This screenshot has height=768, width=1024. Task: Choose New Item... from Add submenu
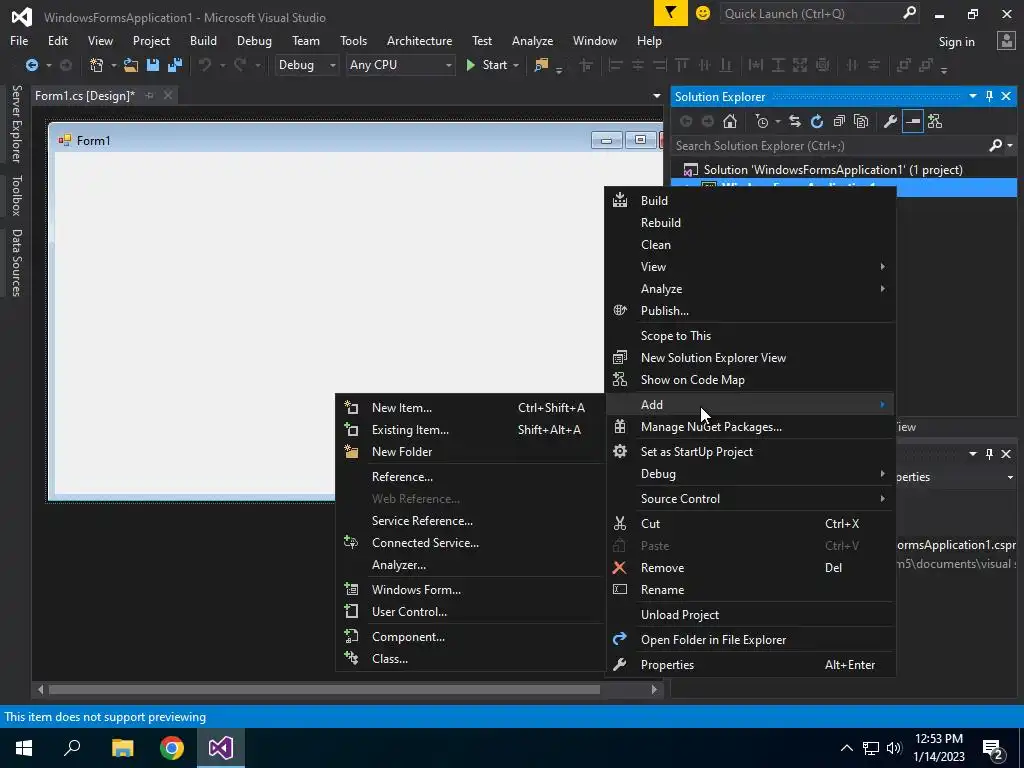point(470,408)
